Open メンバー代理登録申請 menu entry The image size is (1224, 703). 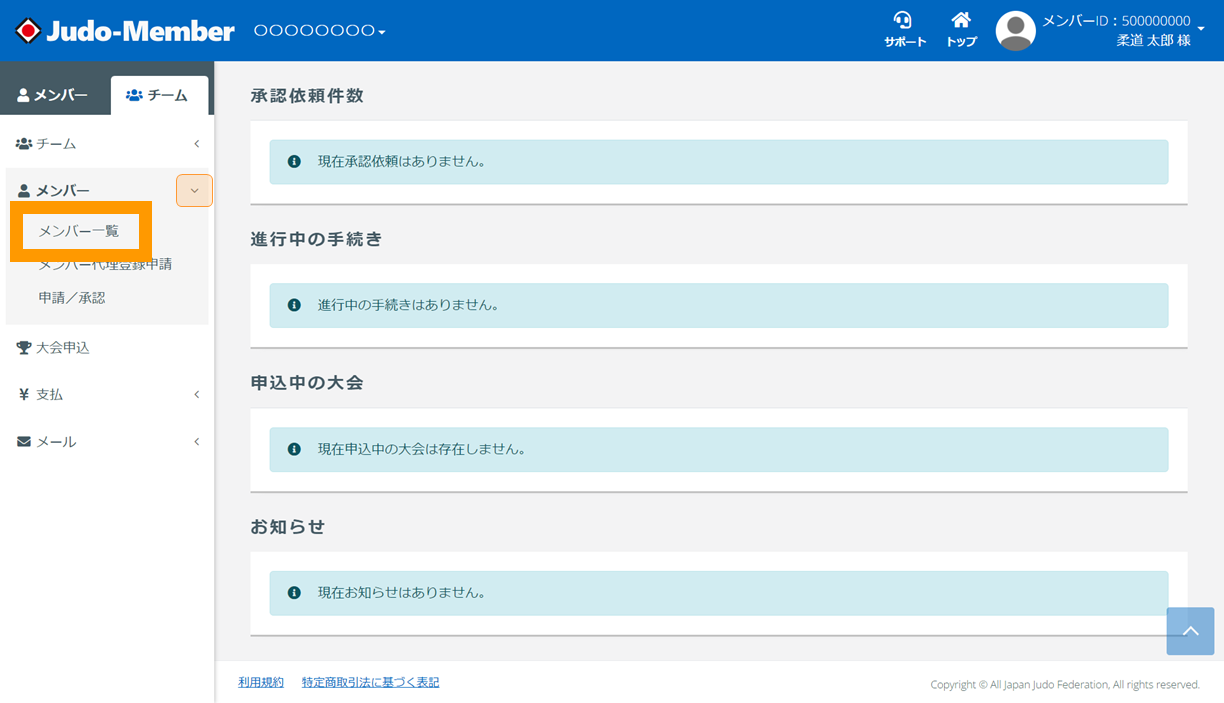[x=105, y=265]
